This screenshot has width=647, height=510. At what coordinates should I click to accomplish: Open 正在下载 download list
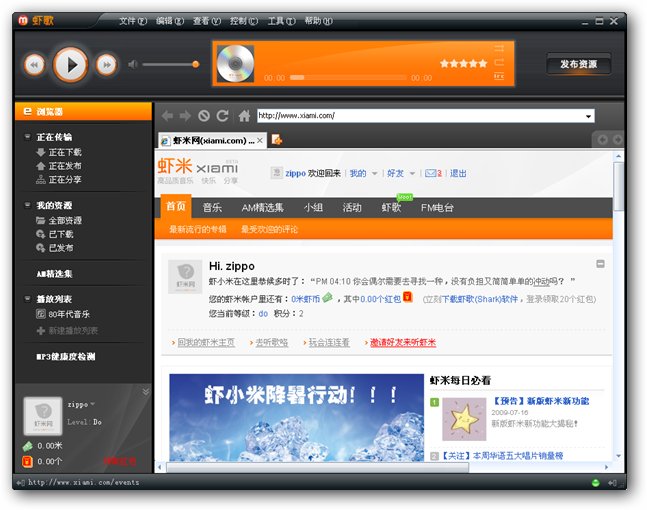(59, 152)
